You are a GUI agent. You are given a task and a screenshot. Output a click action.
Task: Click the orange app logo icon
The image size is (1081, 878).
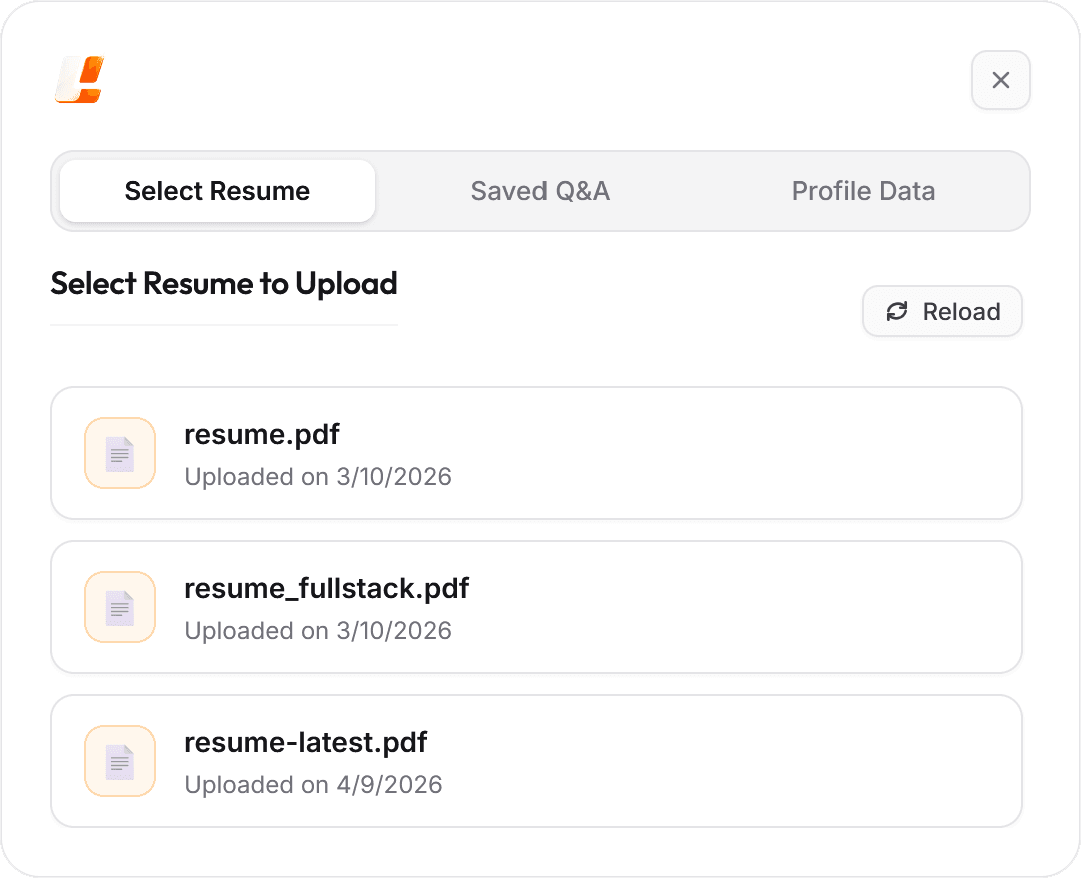[x=79, y=80]
